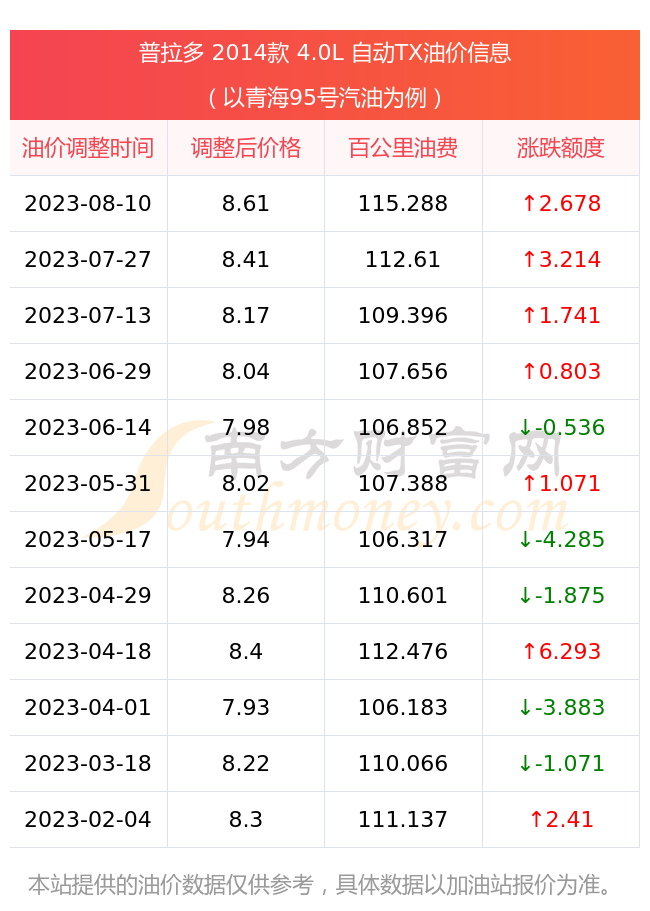Click the 调整后价格 column header

click(246, 148)
